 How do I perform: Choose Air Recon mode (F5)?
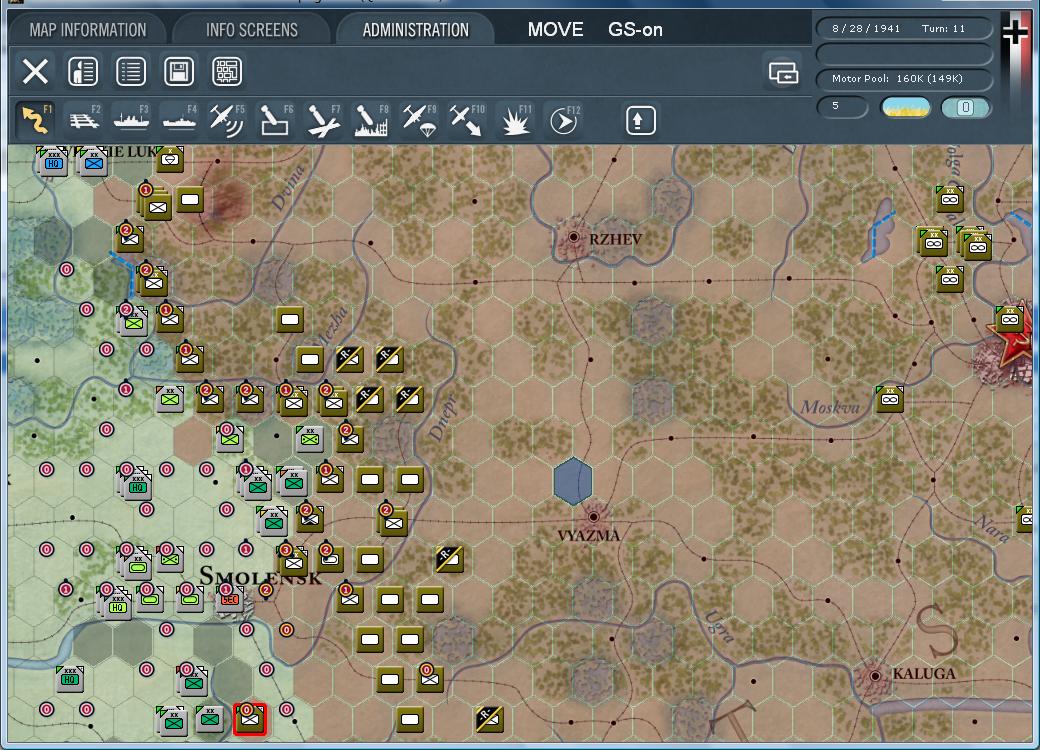pos(226,121)
